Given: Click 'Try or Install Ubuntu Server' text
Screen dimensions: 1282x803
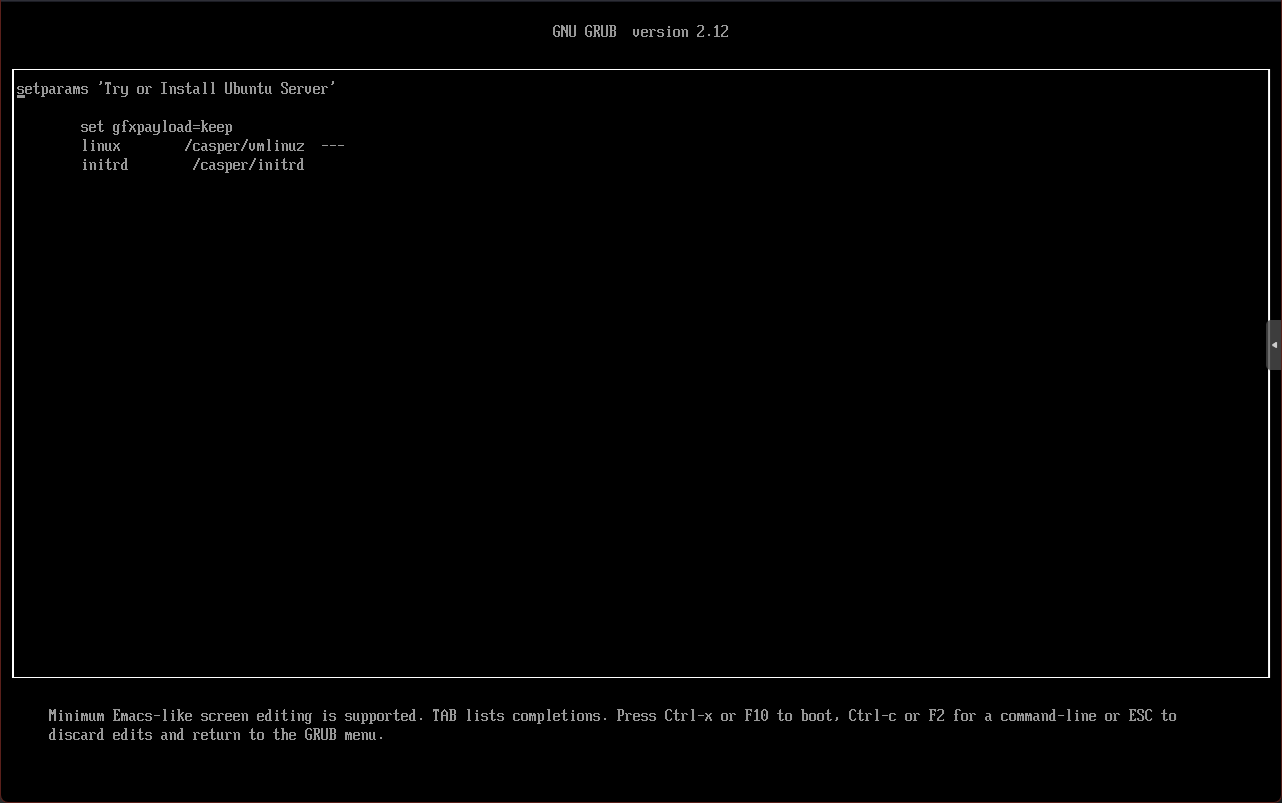Looking at the screenshot, I should point(216,89).
